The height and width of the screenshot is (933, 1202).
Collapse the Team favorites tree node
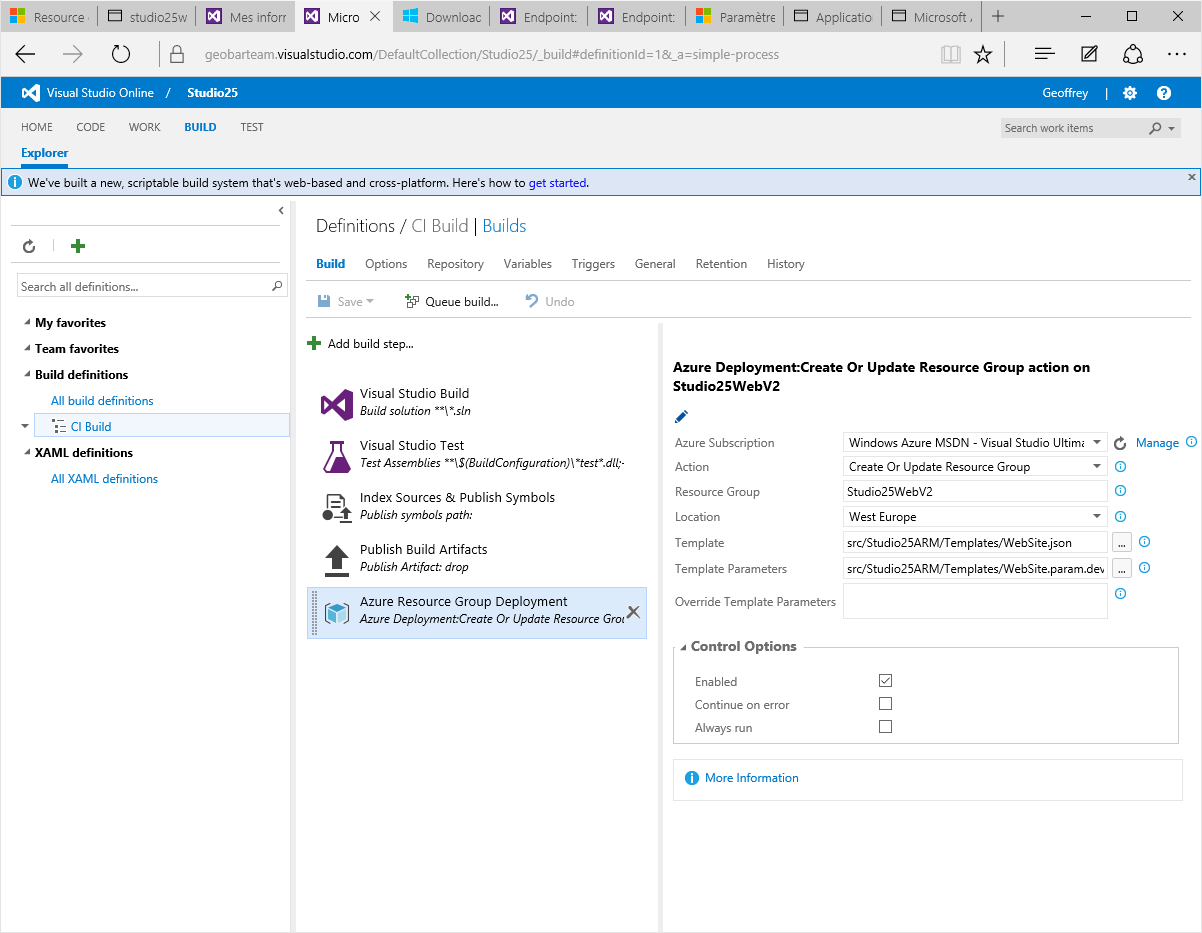click(x=27, y=349)
